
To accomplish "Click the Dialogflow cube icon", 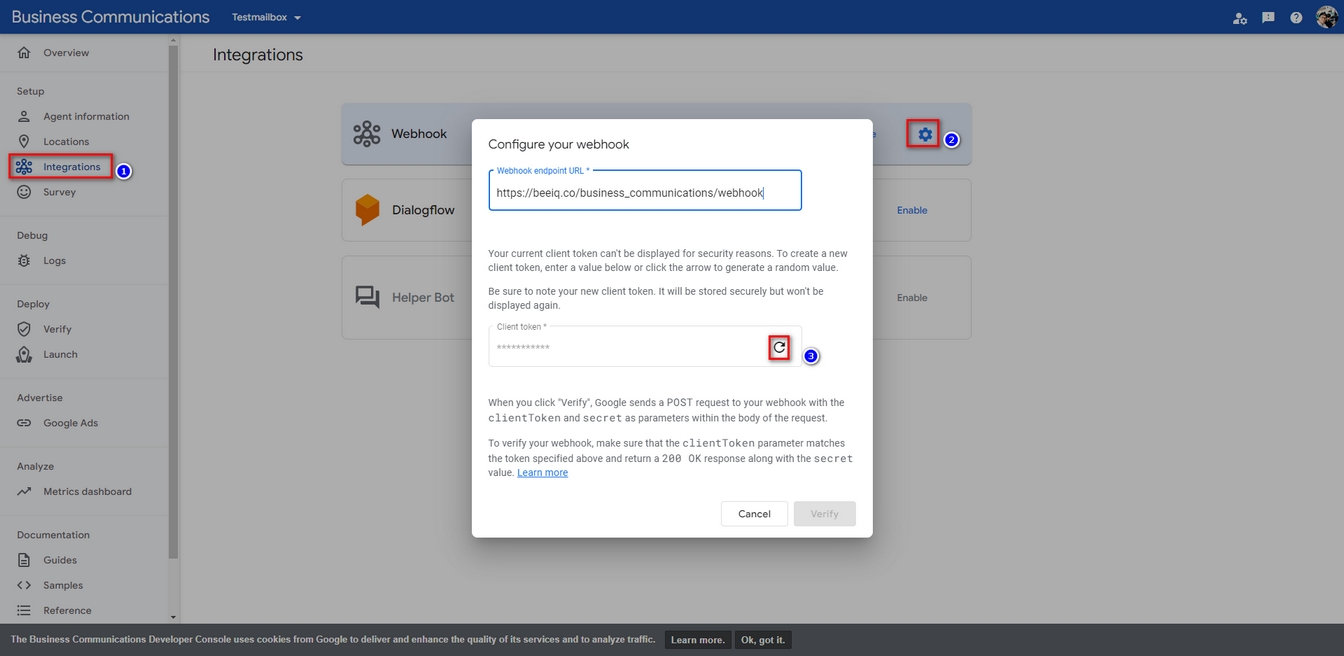I will pyautogui.click(x=367, y=210).
